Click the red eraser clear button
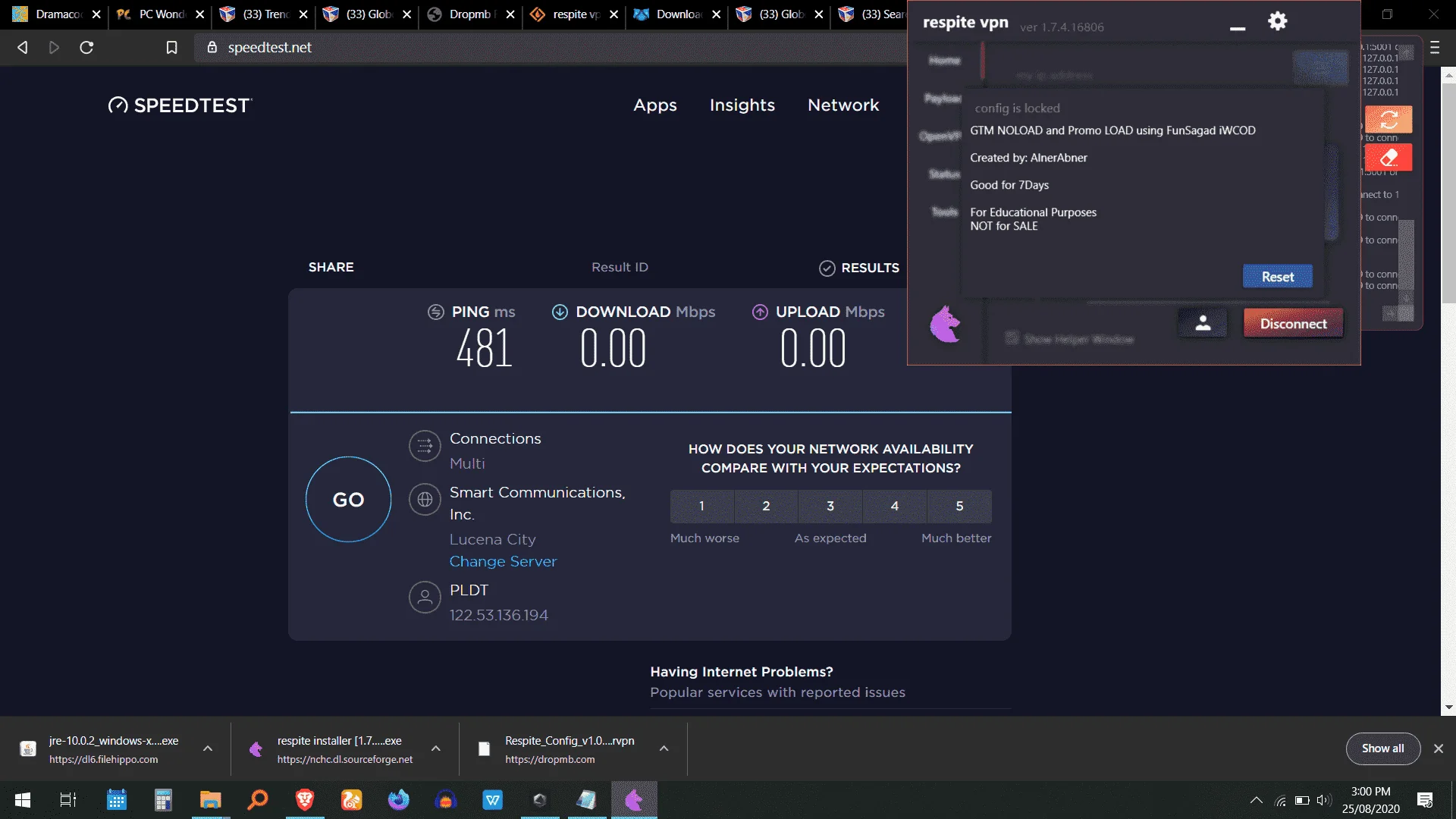 click(x=1389, y=158)
